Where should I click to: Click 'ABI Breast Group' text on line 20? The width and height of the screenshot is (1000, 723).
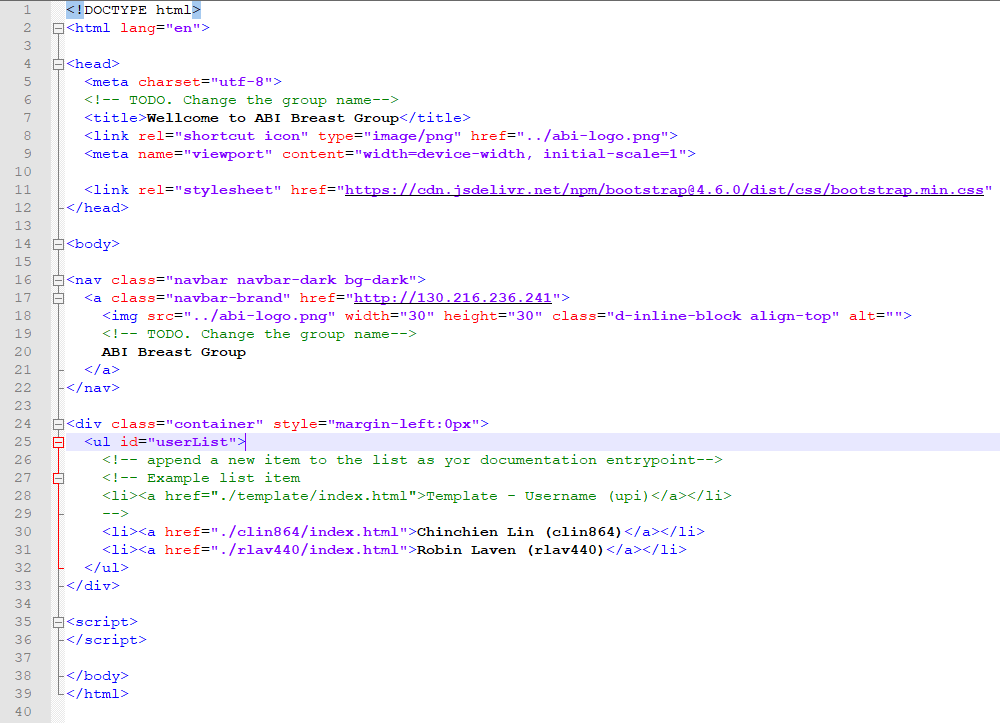[173, 352]
